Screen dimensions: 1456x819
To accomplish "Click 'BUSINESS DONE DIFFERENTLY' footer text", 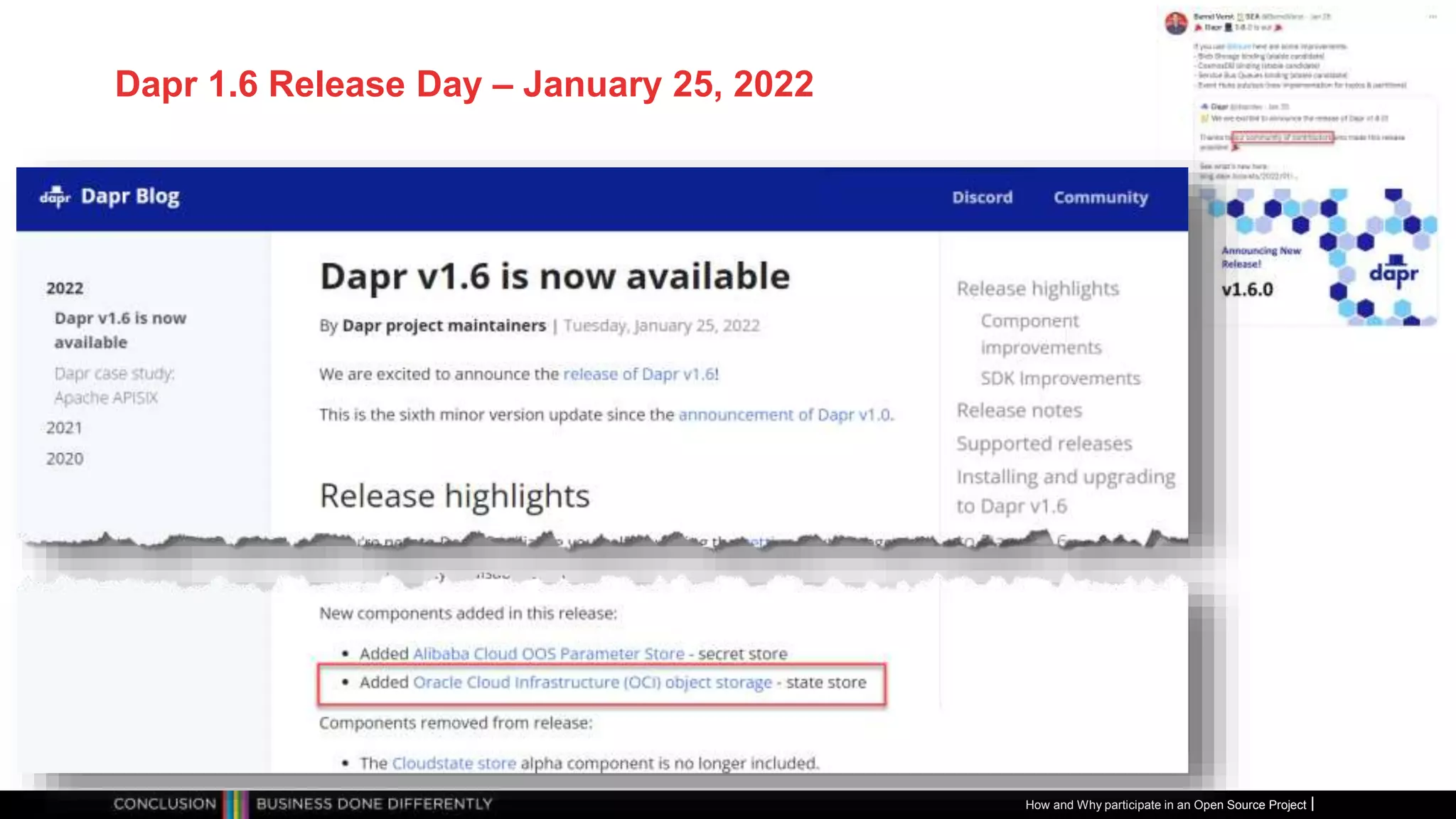I will (374, 804).
